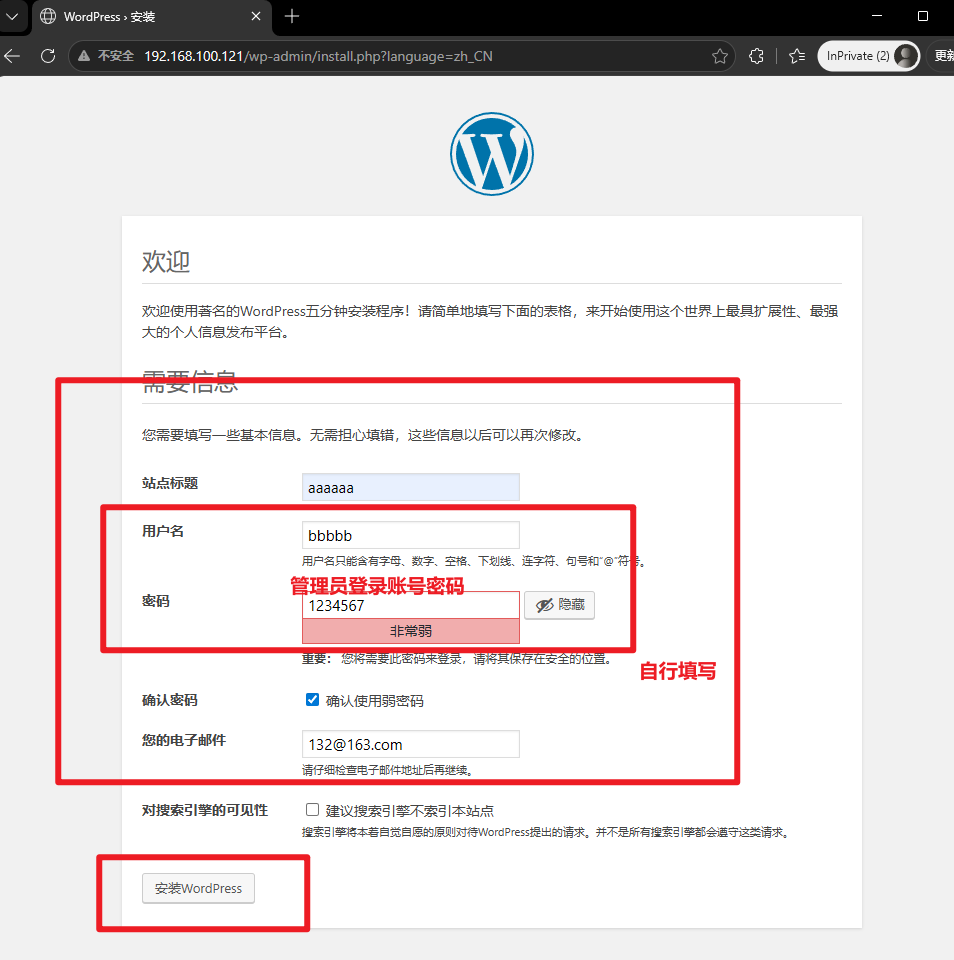The height and width of the screenshot is (960, 954).
Task: Click the 不安全 site security warning
Action: (106, 56)
